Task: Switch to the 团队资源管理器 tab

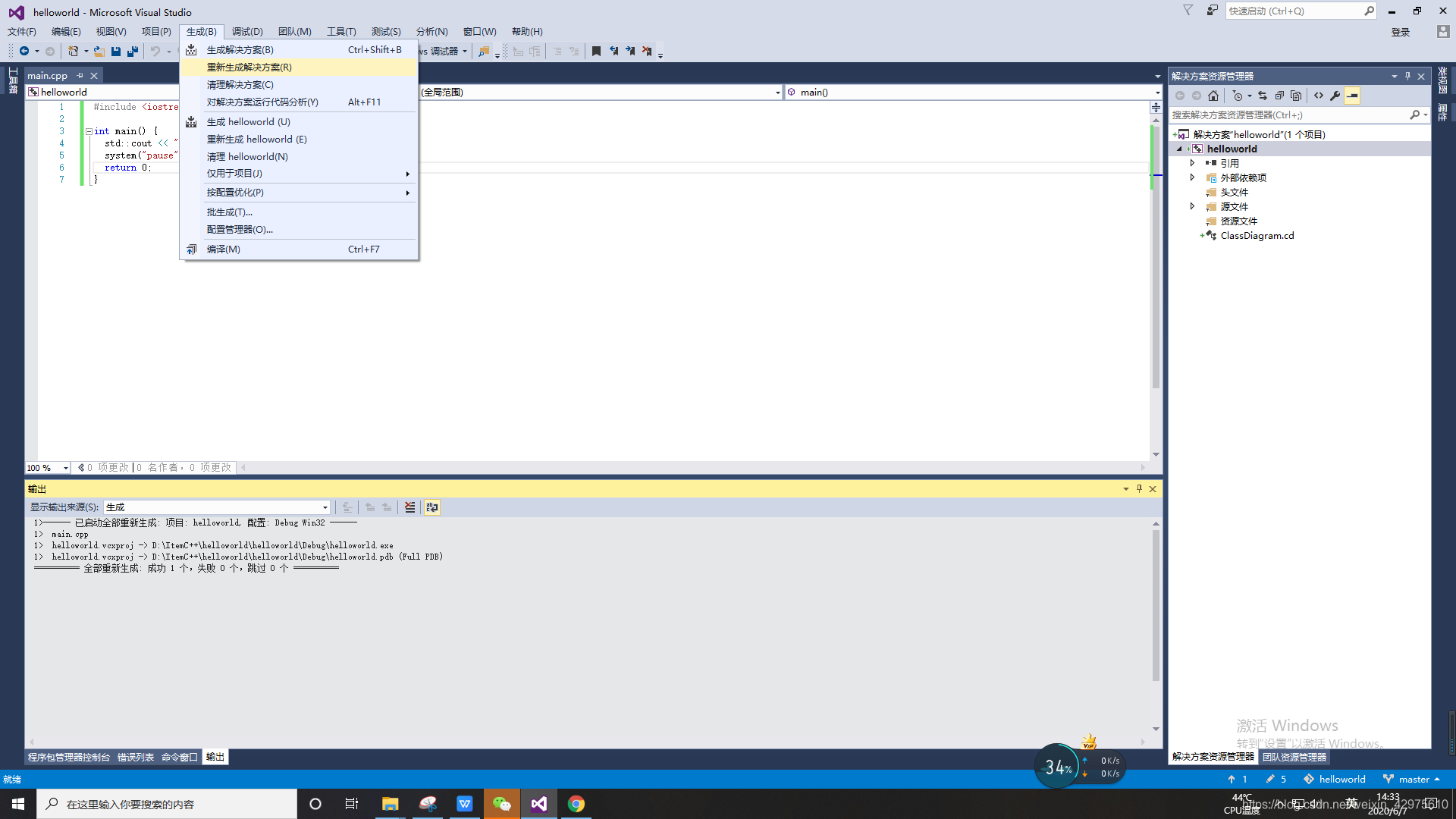Action: (x=1294, y=758)
